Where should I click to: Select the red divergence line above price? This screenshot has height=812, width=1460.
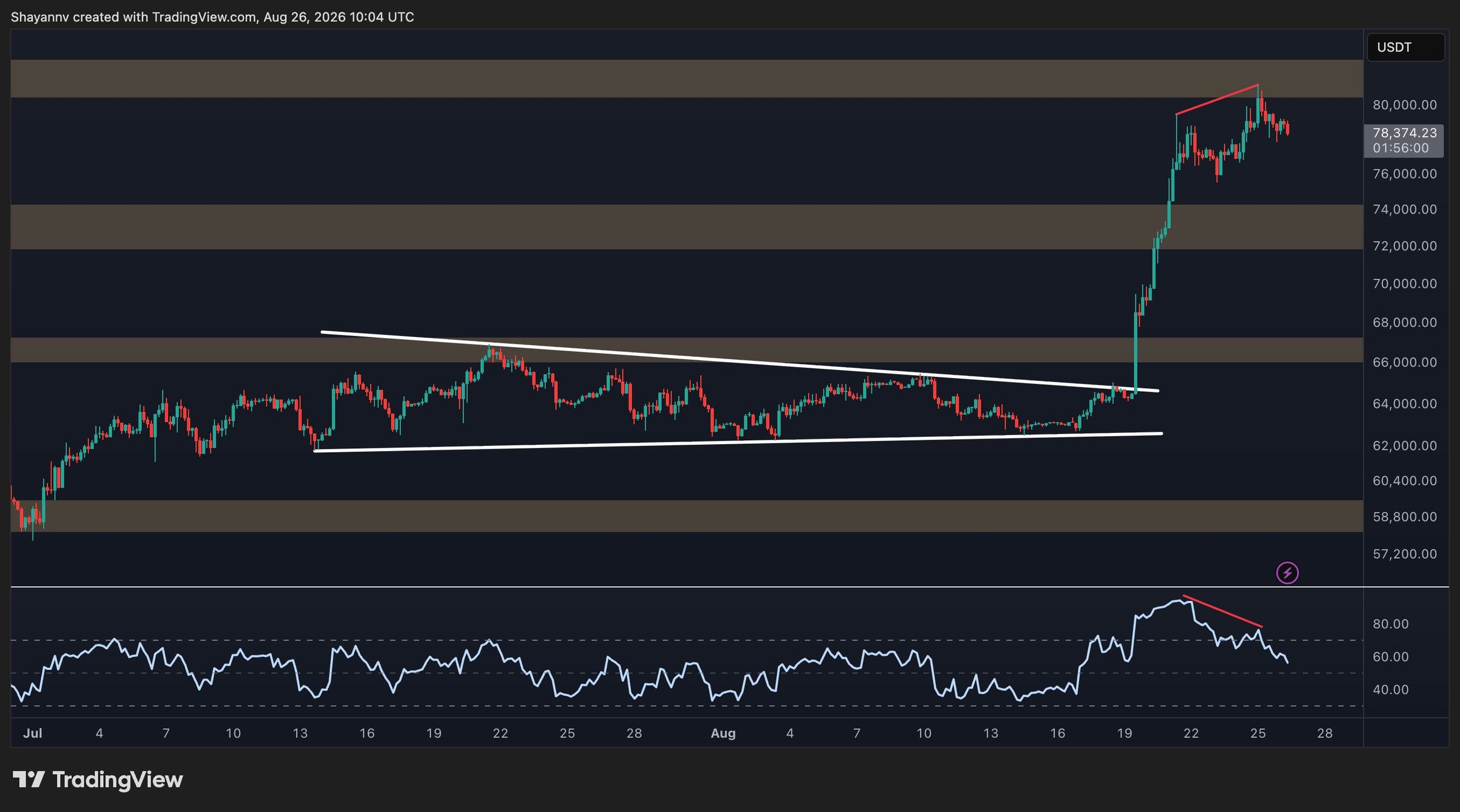point(1217,100)
